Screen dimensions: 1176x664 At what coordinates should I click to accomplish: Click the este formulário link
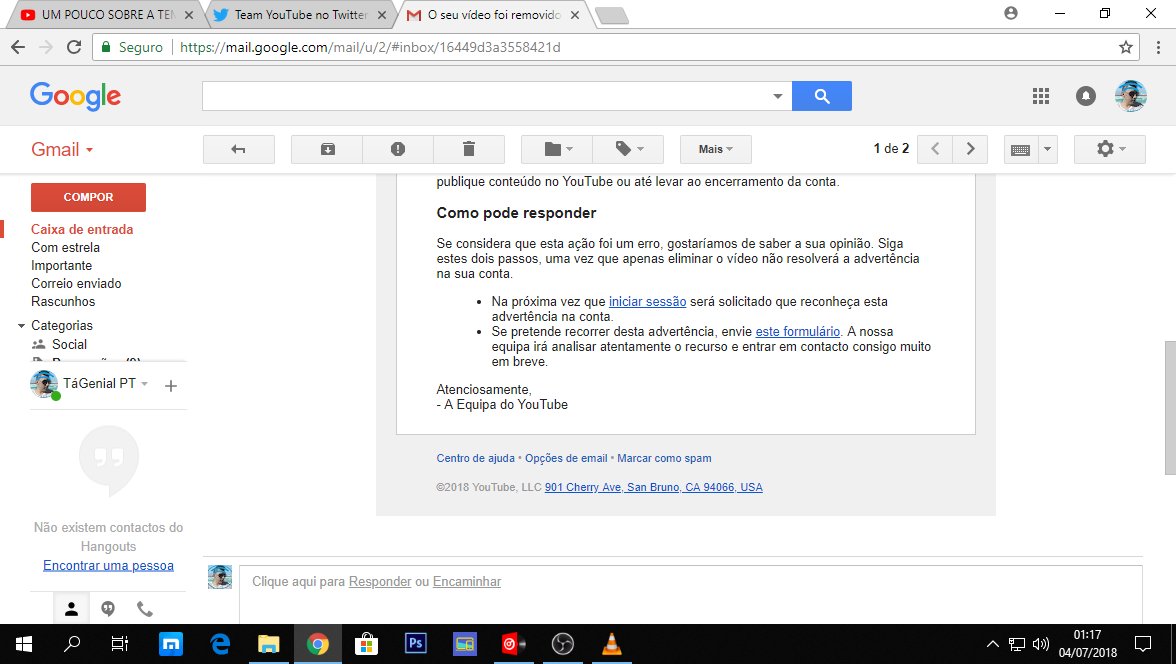click(797, 332)
